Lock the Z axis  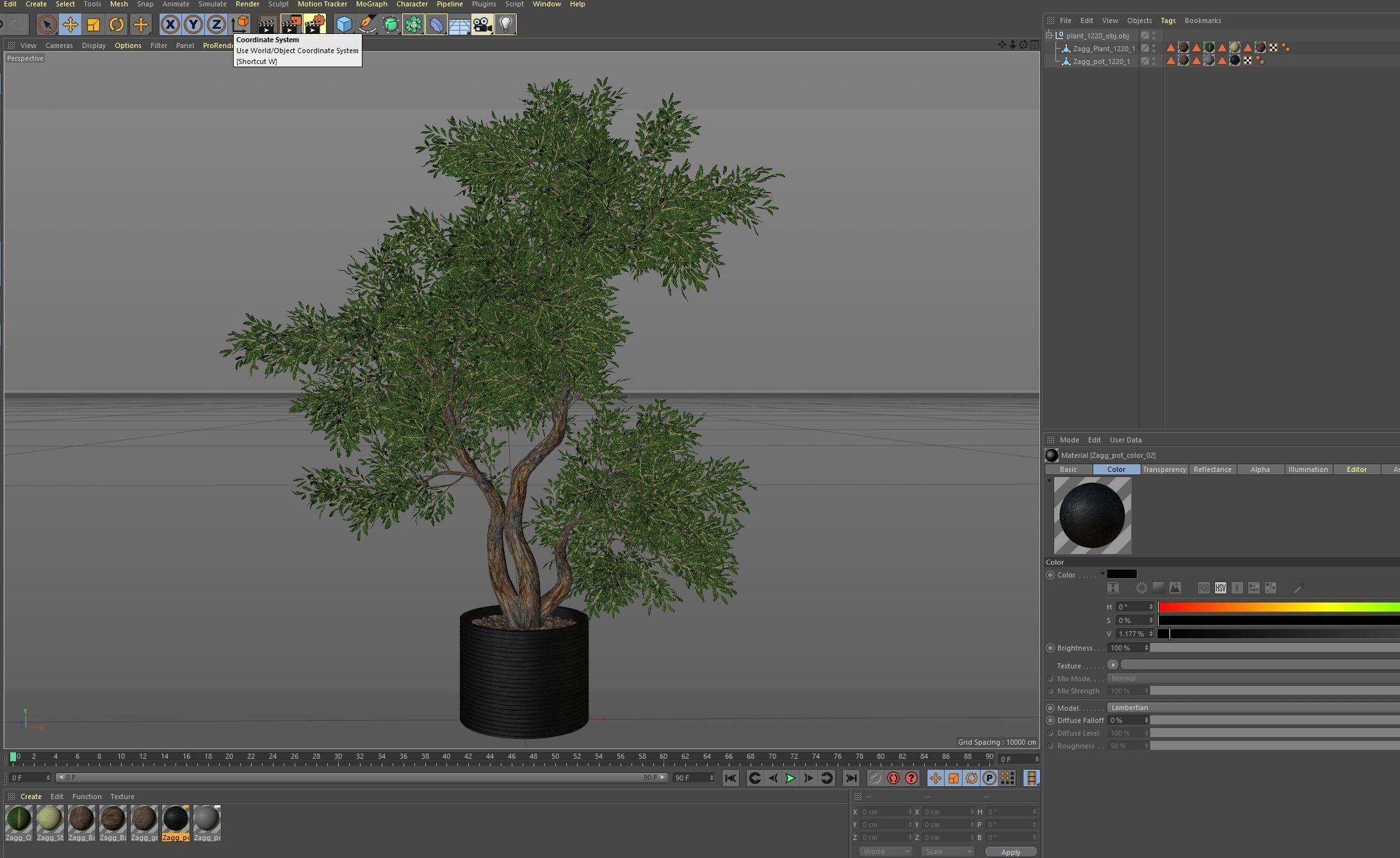pos(216,25)
